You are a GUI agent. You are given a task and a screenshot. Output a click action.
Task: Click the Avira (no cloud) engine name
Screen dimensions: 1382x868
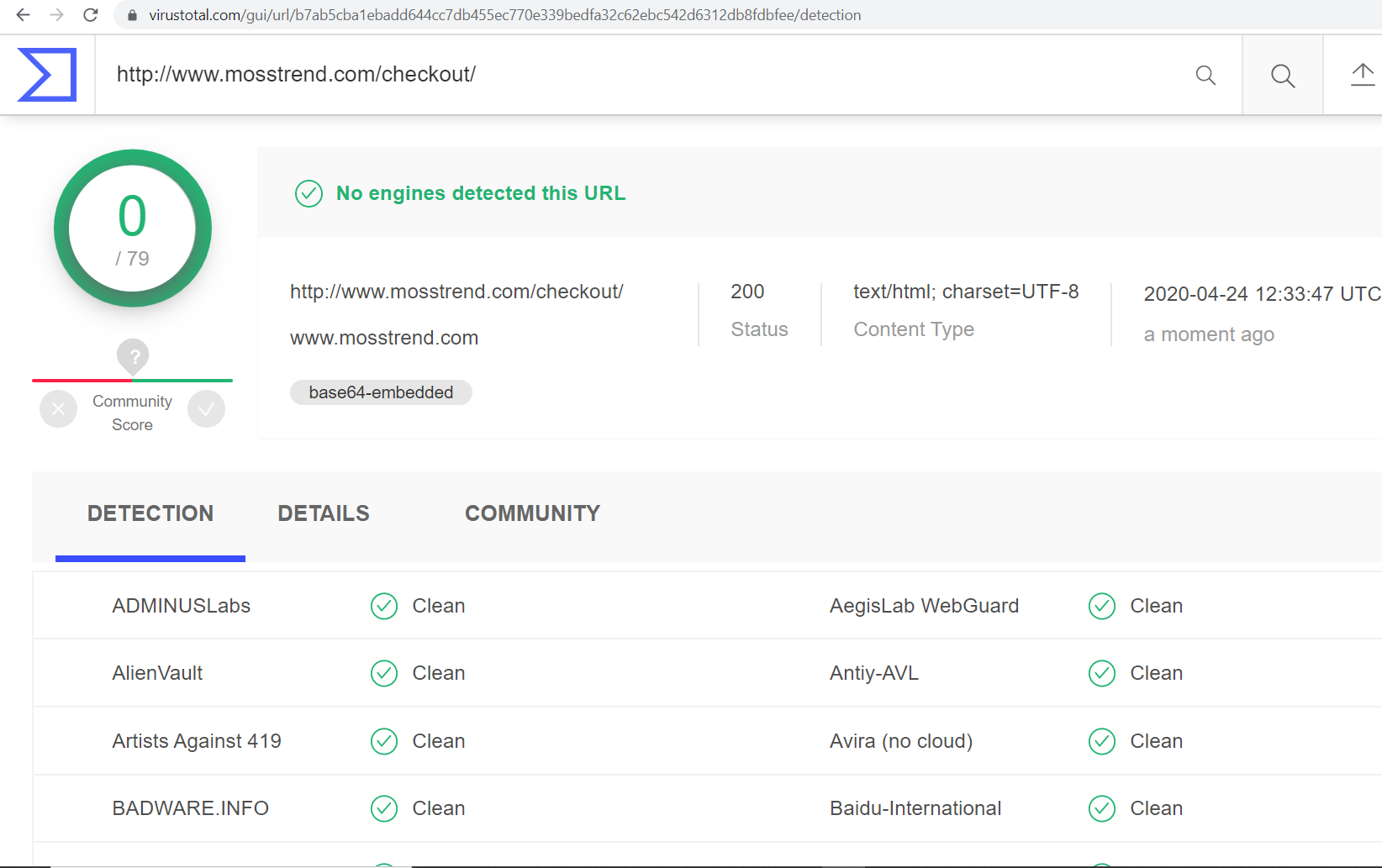tap(901, 741)
